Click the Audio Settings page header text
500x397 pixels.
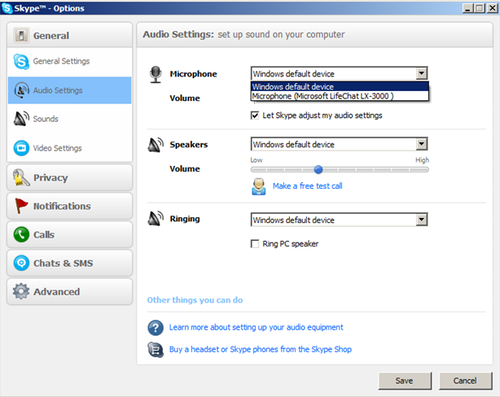pyautogui.click(x=244, y=34)
